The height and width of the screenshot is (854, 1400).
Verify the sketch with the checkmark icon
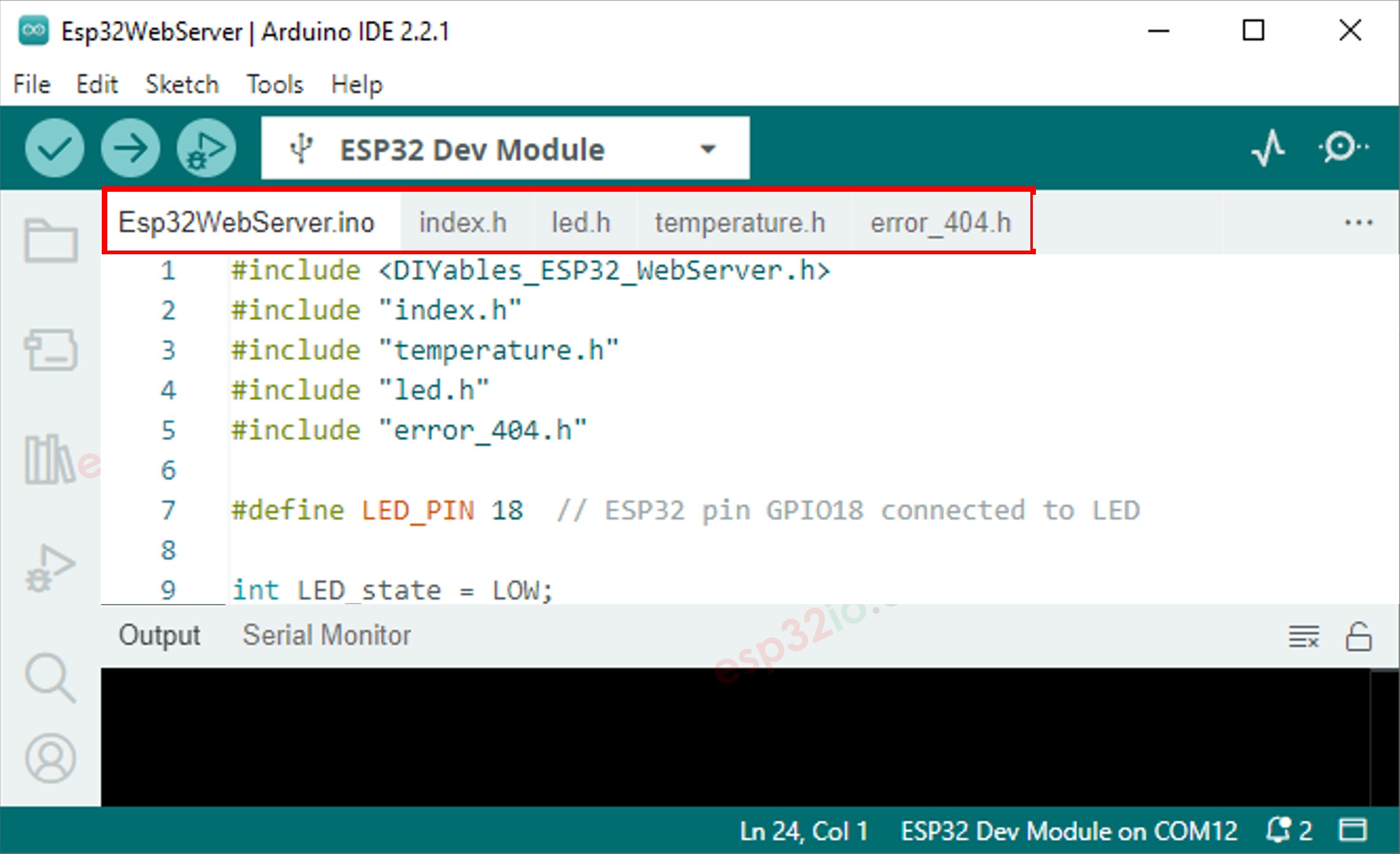[55, 147]
